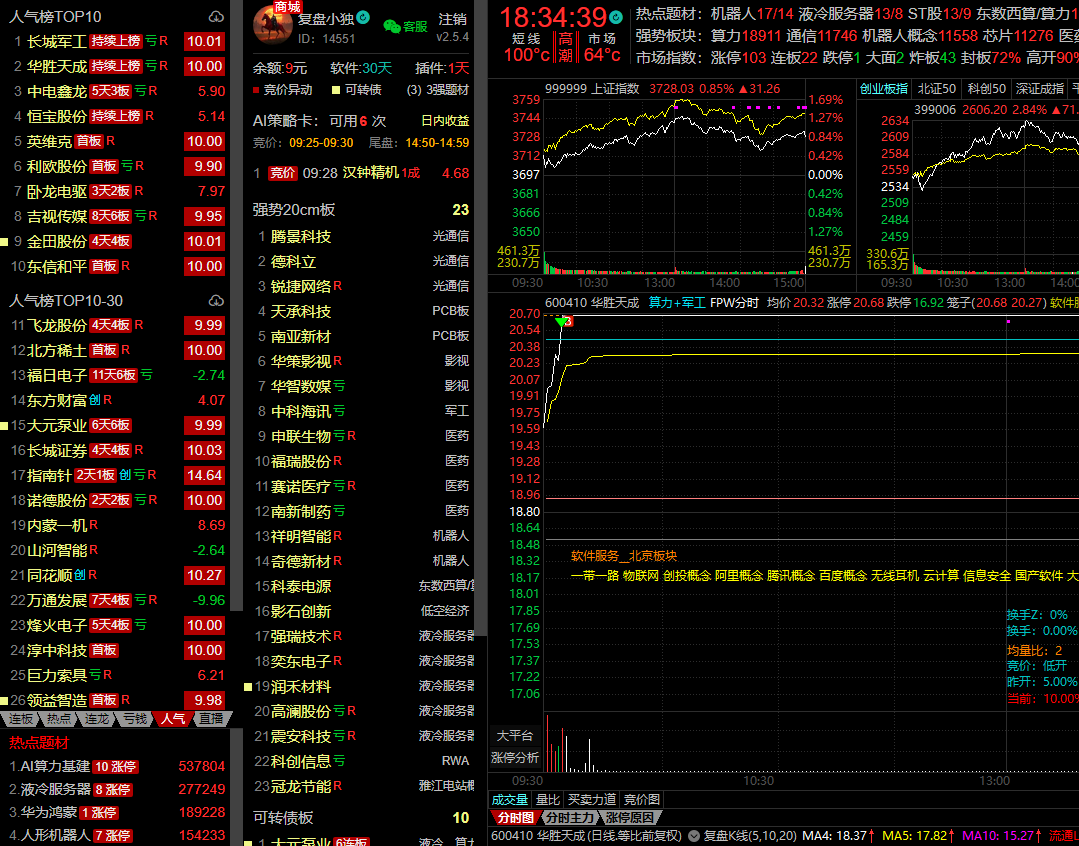Show the 量比 sub-chart
Viewport: 1079px width, 846px height.
coord(548,799)
